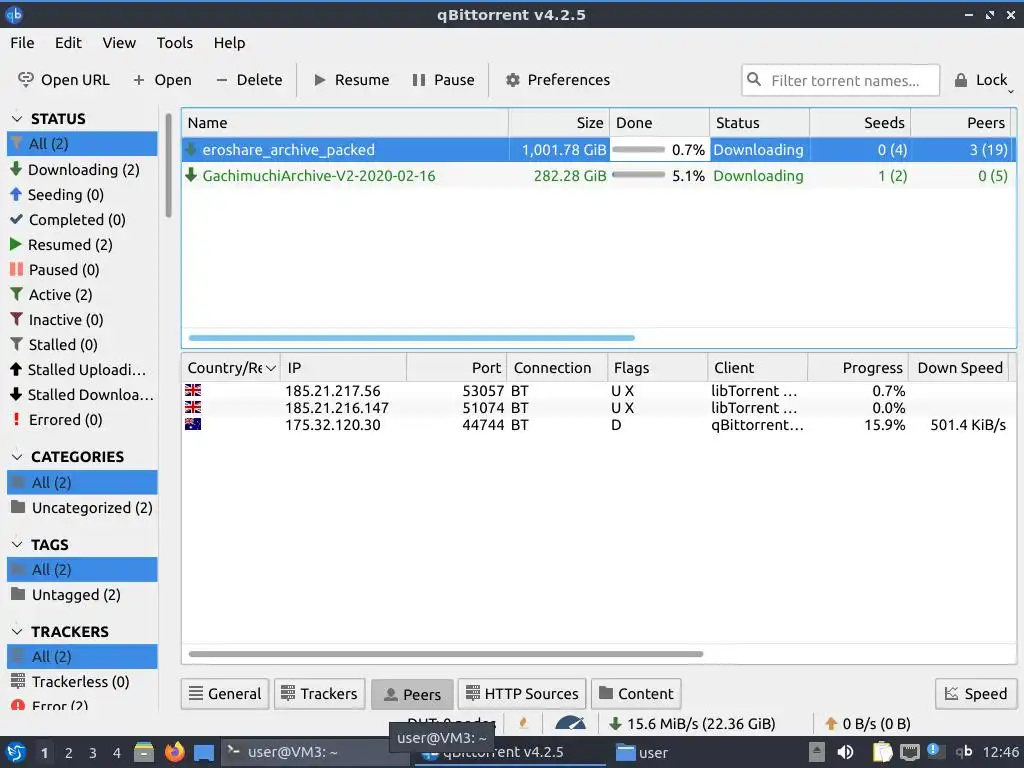1024x768 pixels.
Task: Sort peers by Country/Region column
Action: (x=231, y=368)
